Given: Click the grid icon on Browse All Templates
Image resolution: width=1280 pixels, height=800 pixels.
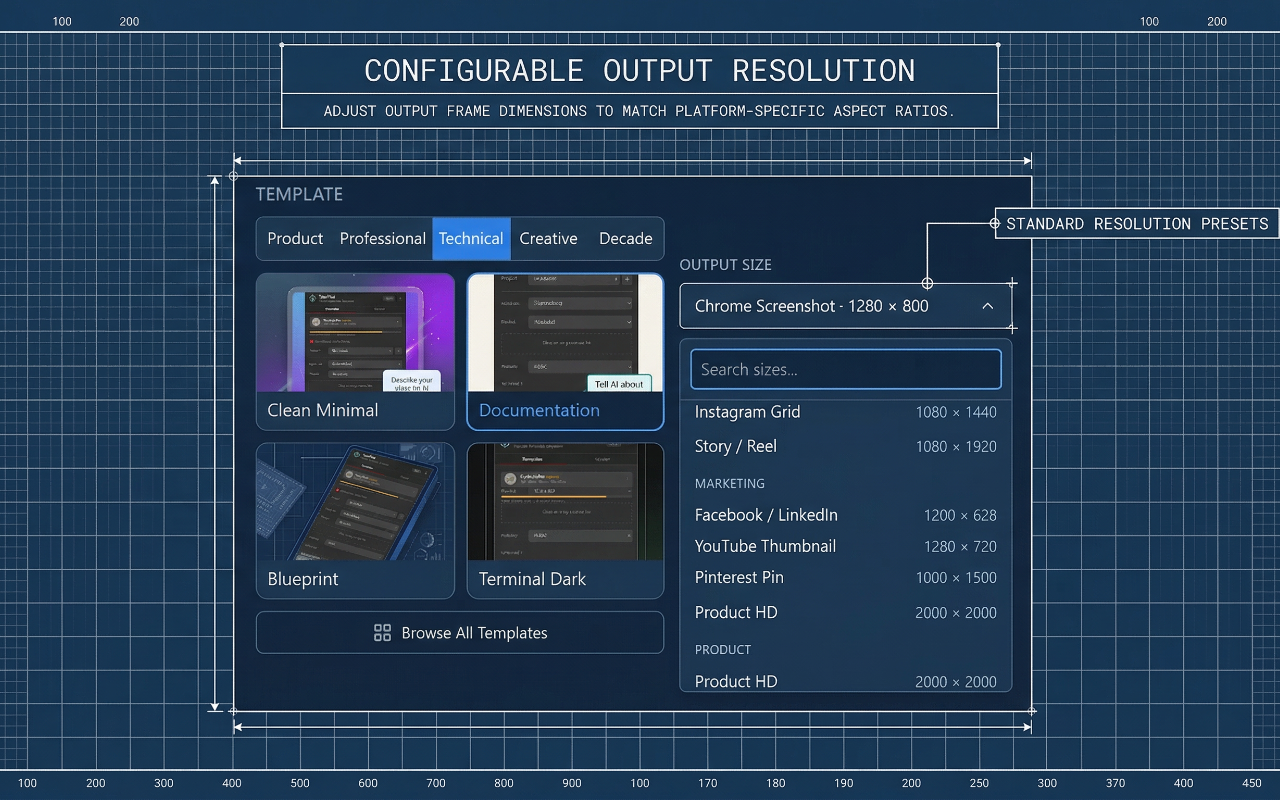Looking at the screenshot, I should 381,632.
